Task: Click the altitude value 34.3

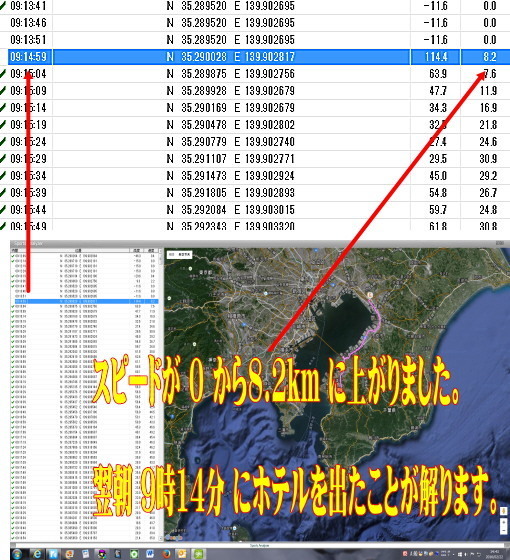Action: [438, 108]
